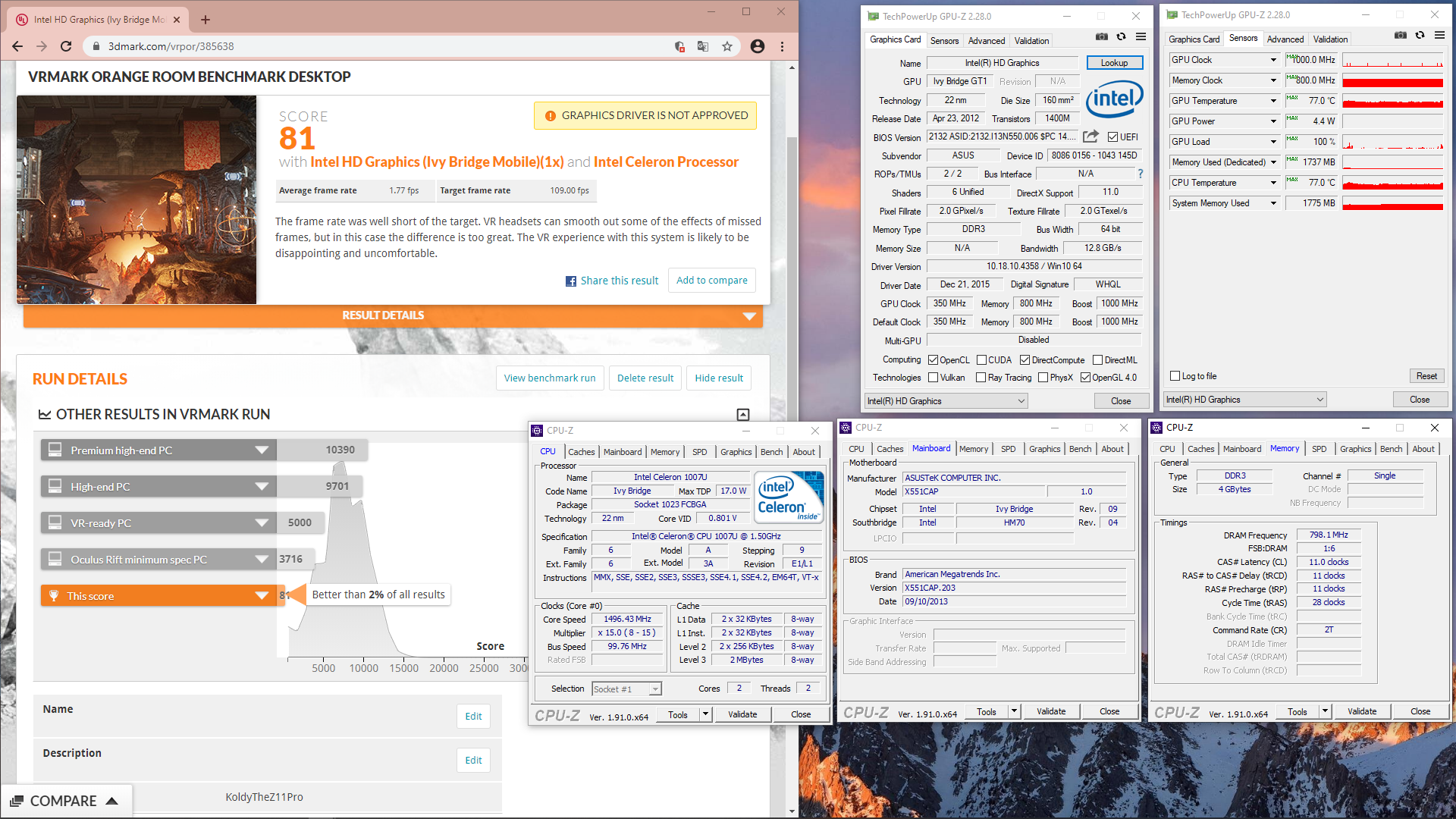Open the translate page icon in address bar
The width and height of the screenshot is (1456, 819).
click(703, 46)
